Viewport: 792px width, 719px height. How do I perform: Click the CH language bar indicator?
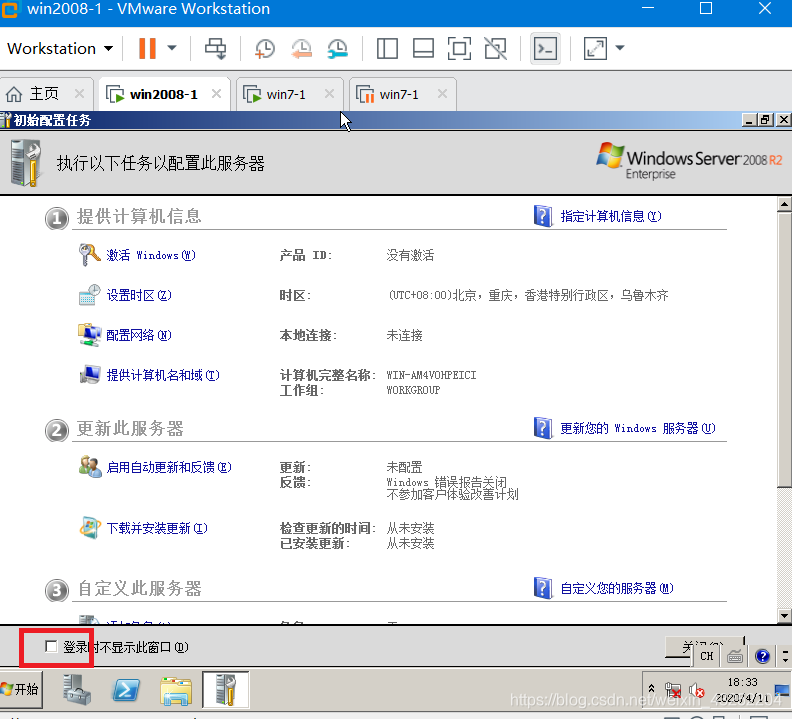(x=707, y=656)
